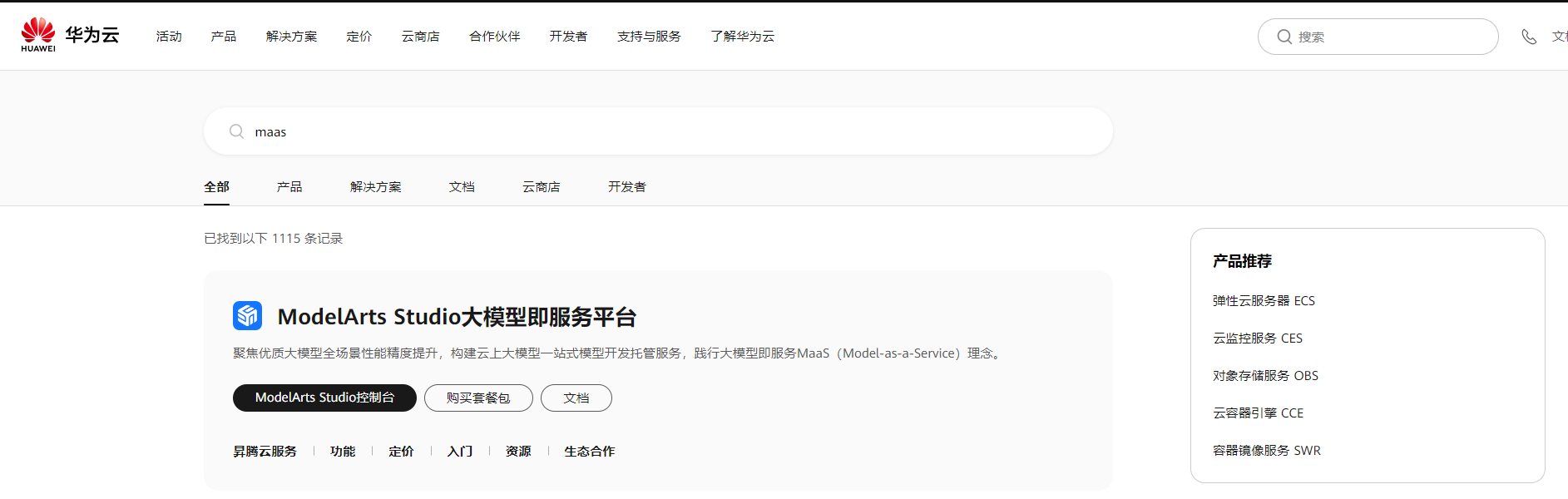Screen dimensions: 1568x499
Task: Open the 产品 menu in top navigation
Action: click(224, 37)
